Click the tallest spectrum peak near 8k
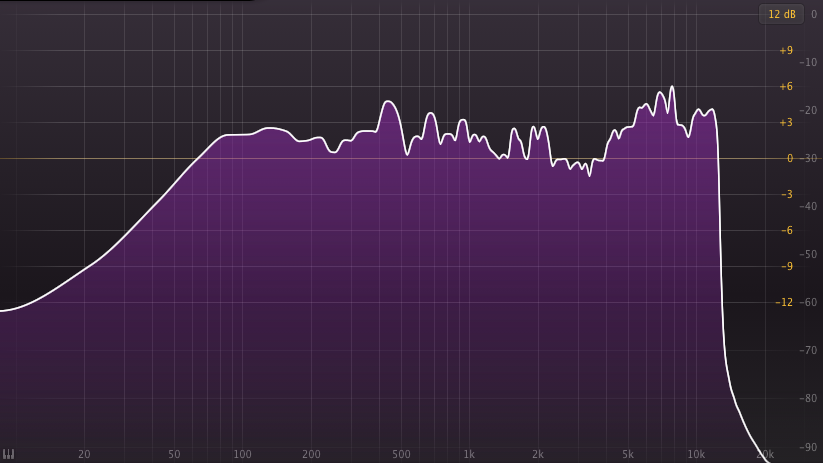The width and height of the screenshot is (823, 463). point(672,87)
